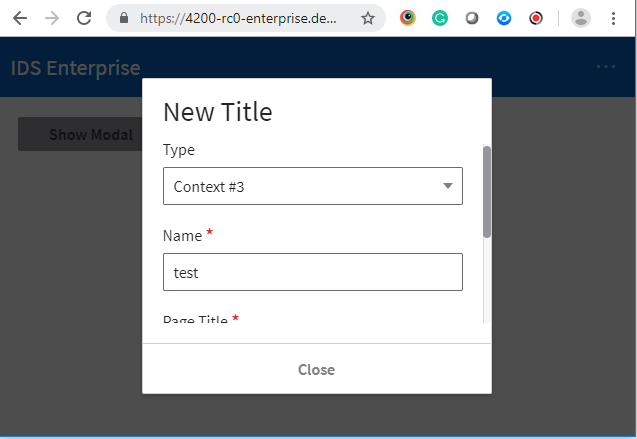Reload the current page

coord(84,18)
